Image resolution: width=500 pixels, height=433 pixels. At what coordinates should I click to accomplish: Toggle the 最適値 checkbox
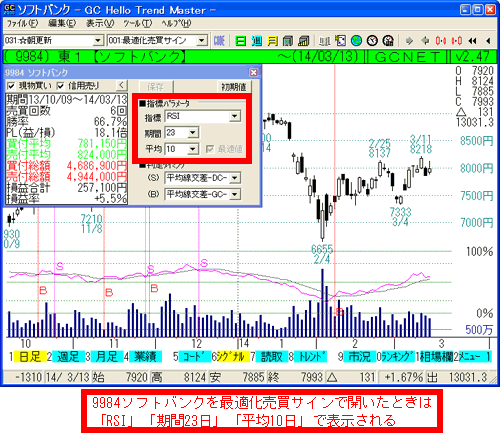(x=210, y=149)
